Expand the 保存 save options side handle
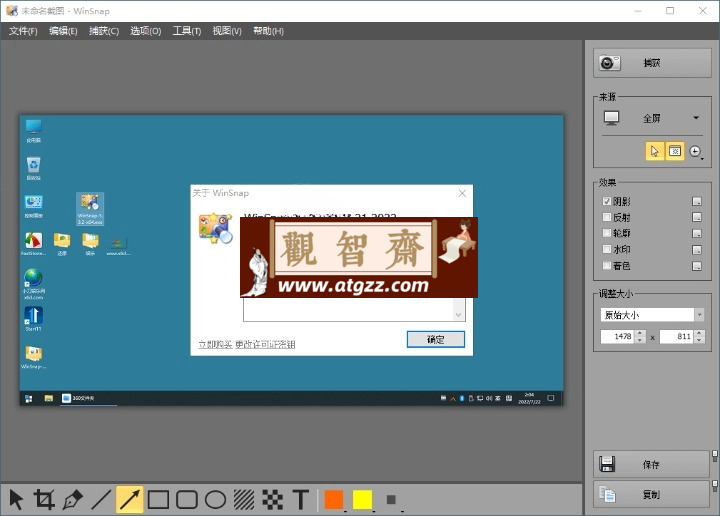This screenshot has width=720, height=516. tap(714, 456)
